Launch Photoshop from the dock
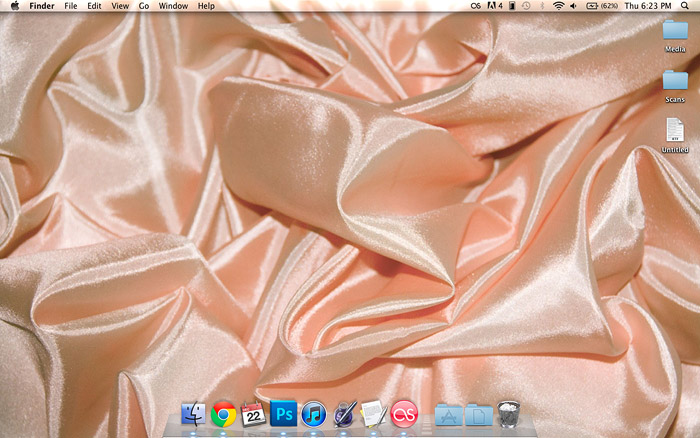The width and height of the screenshot is (700, 438). 284,413
